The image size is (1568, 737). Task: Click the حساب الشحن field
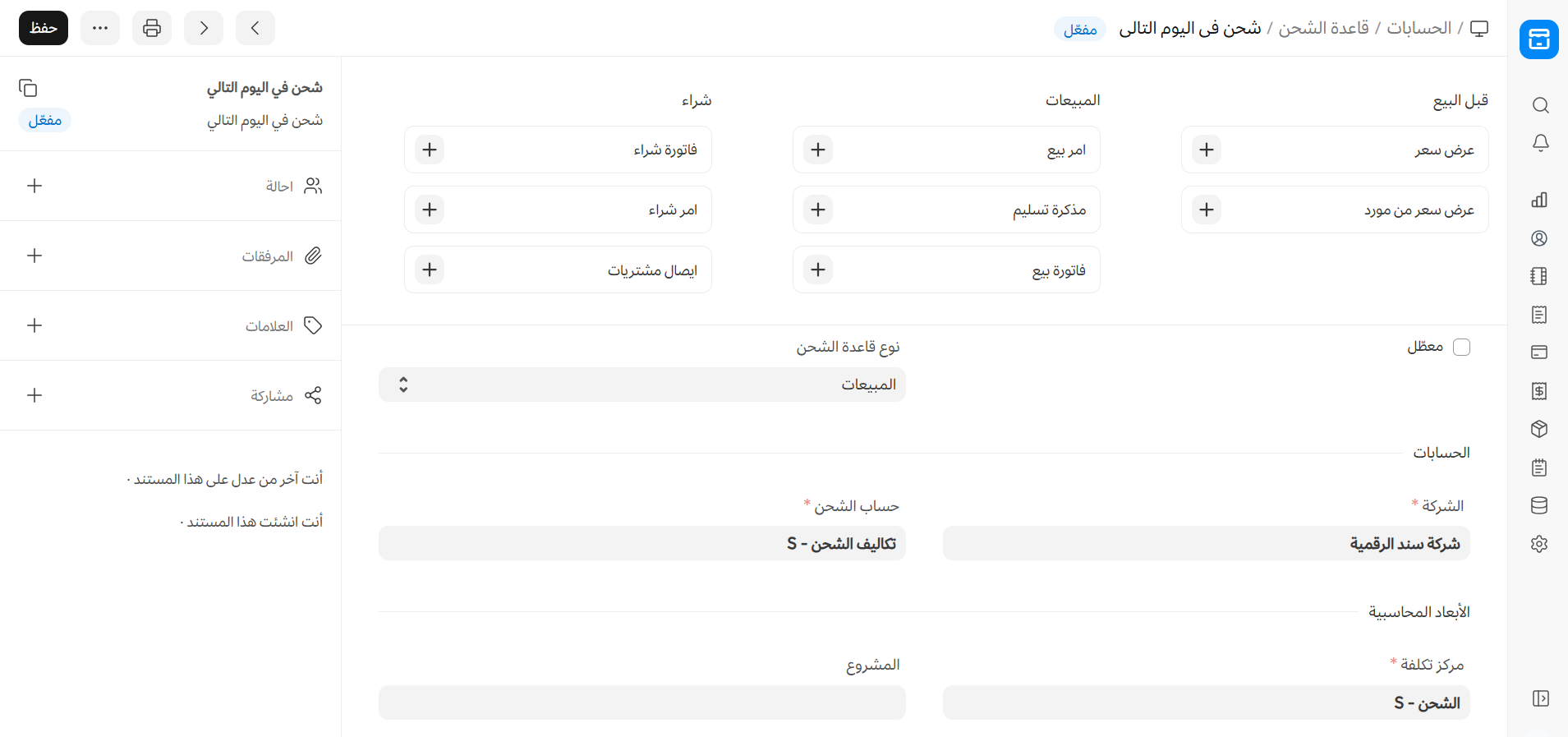(641, 543)
